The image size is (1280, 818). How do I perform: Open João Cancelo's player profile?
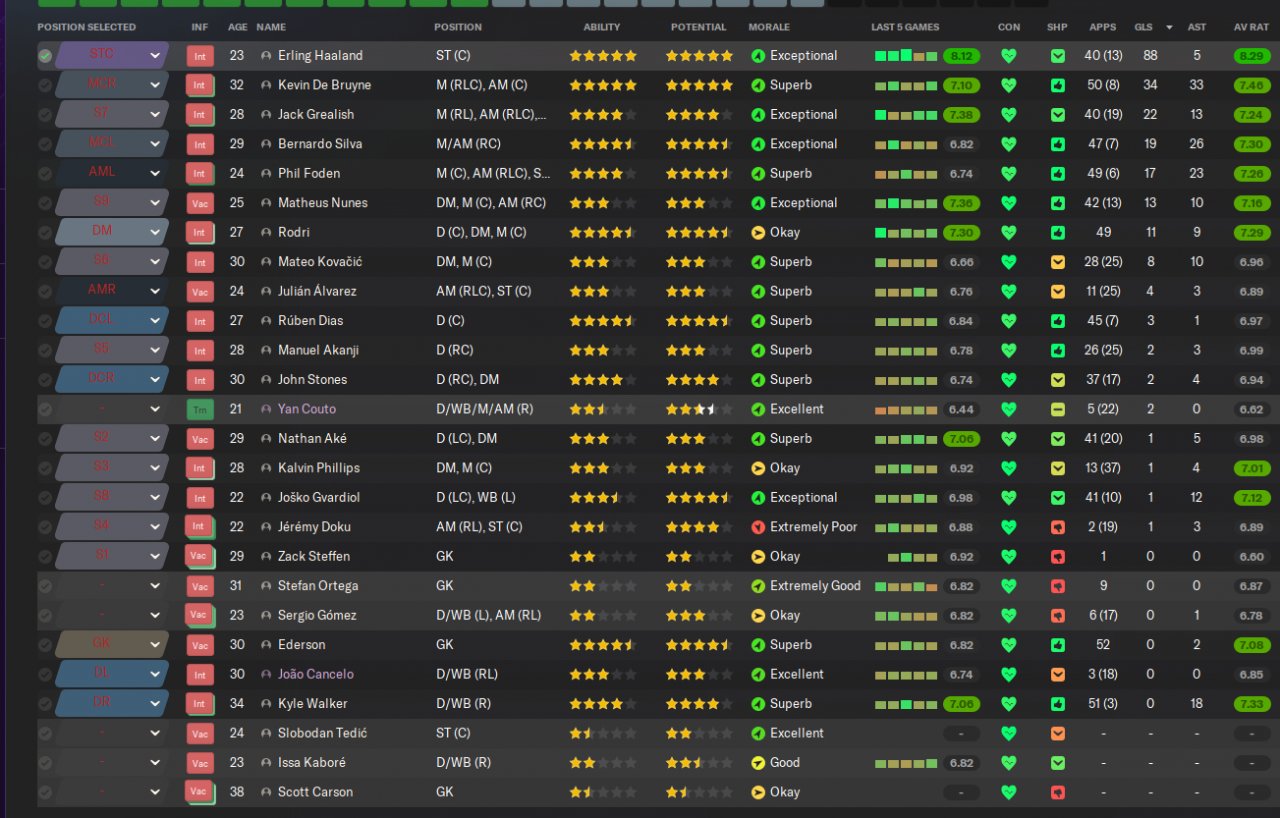coord(316,674)
